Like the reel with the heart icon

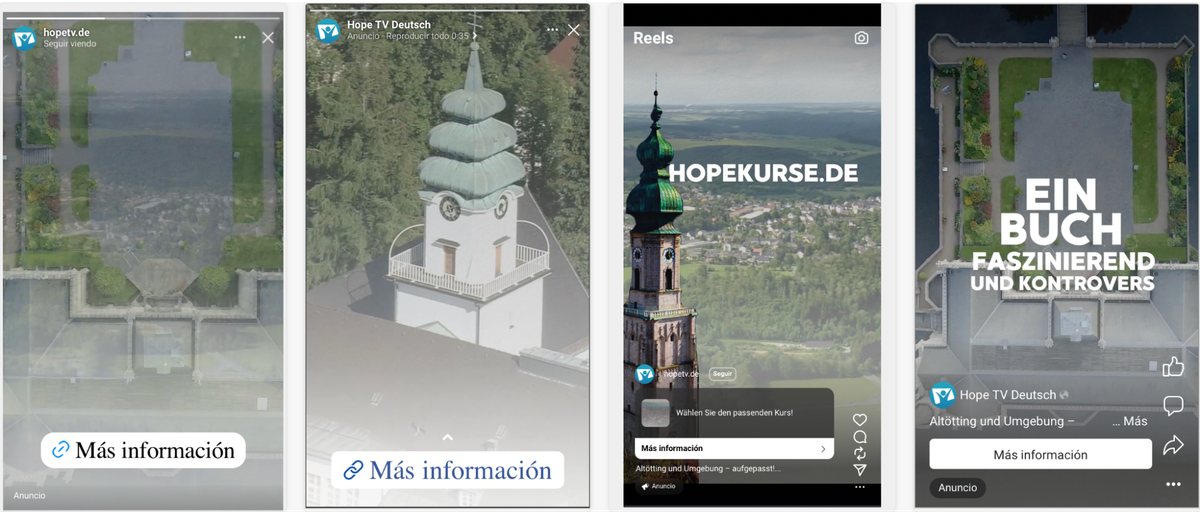point(860,420)
